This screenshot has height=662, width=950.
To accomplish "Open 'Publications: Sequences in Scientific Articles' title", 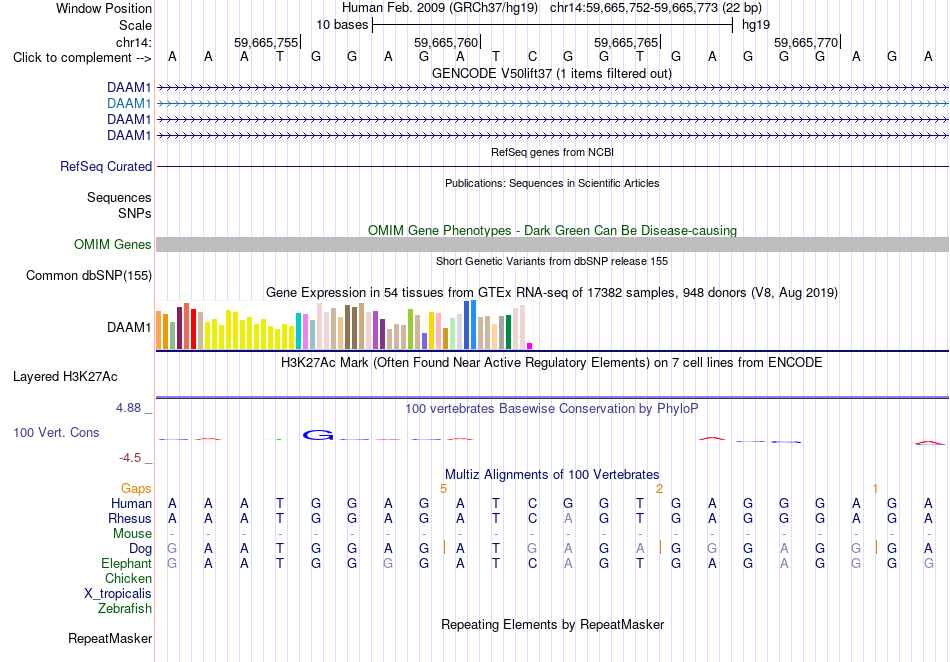I will [552, 183].
